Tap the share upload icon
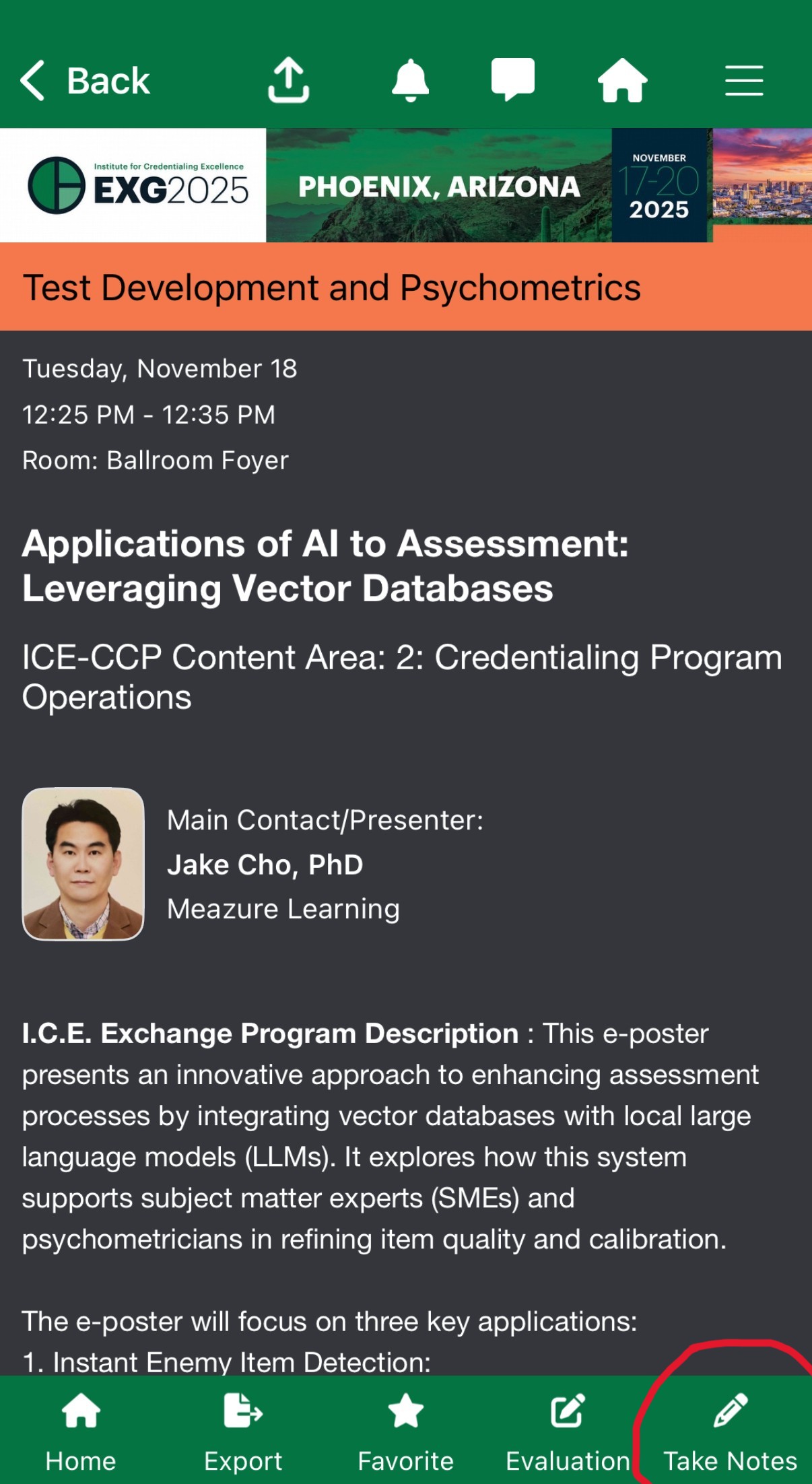Viewport: 812px width, 1484px height. click(288, 80)
